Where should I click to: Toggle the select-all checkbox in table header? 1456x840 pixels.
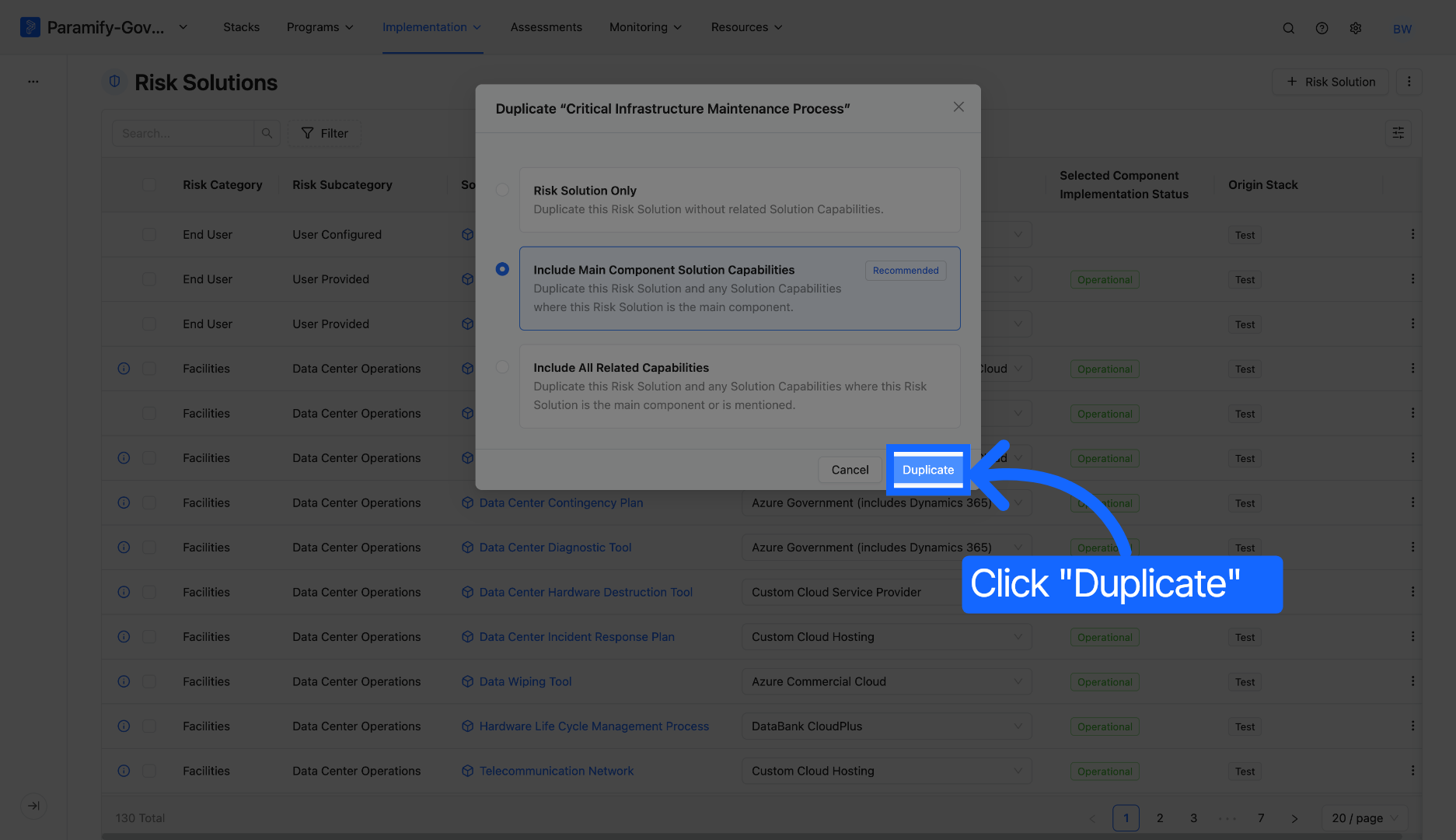tap(148, 185)
